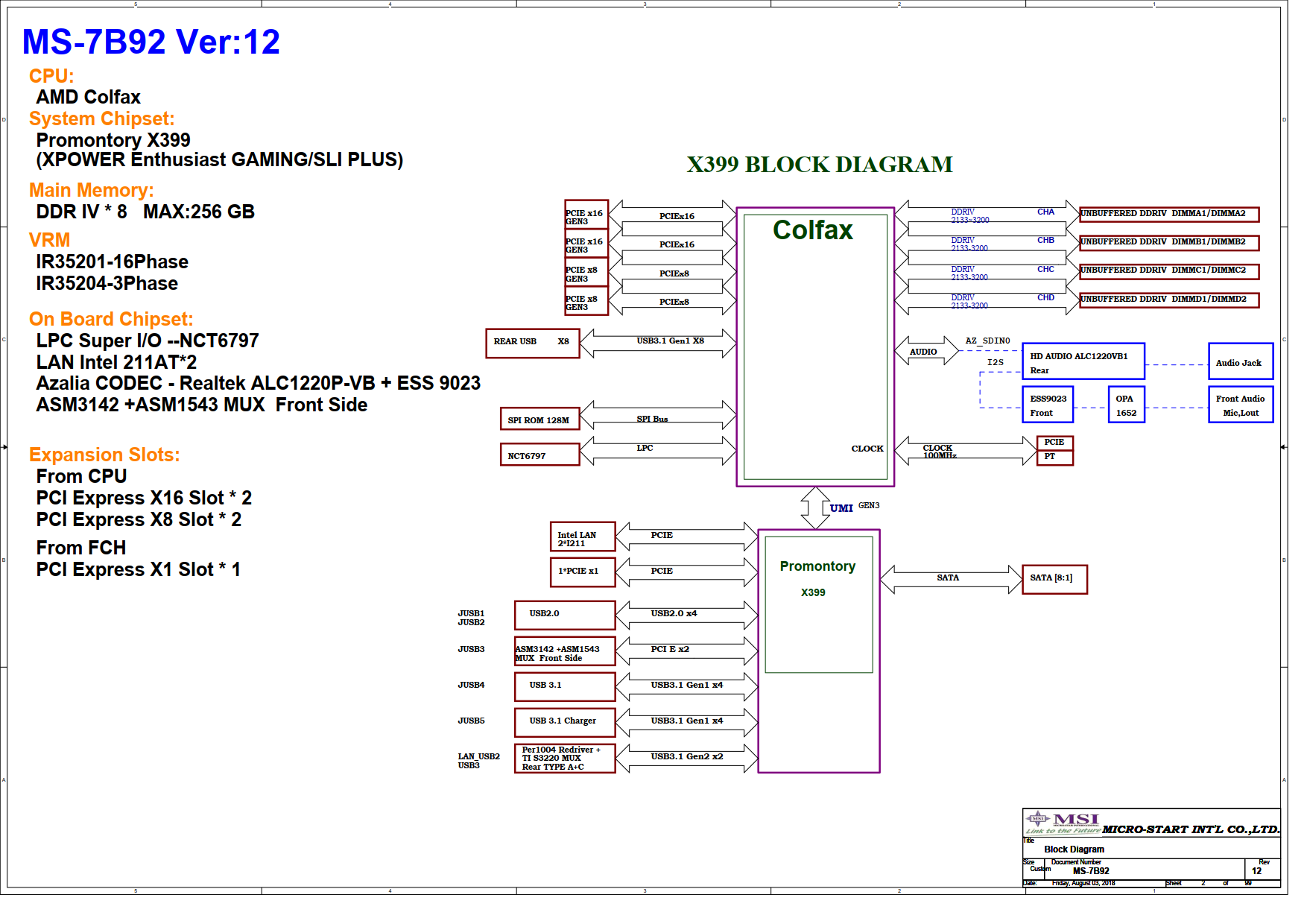Click the REAR USB X8 box

[532, 343]
